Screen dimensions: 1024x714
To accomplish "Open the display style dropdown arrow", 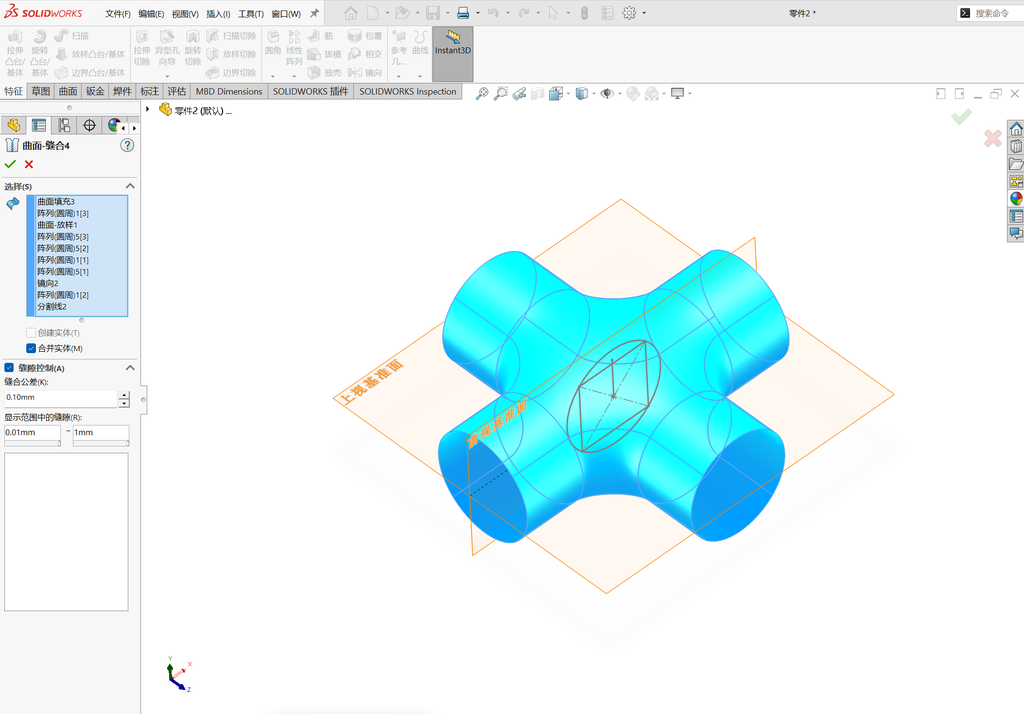I will pyautogui.click(x=594, y=93).
